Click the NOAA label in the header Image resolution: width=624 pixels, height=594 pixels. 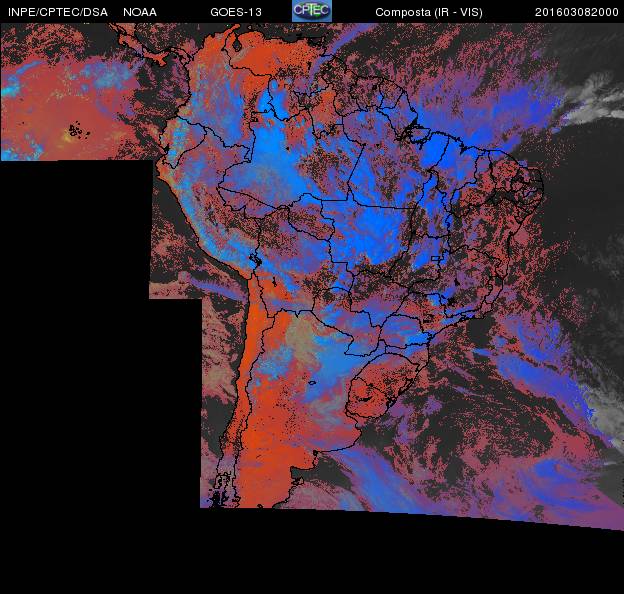coord(140,12)
